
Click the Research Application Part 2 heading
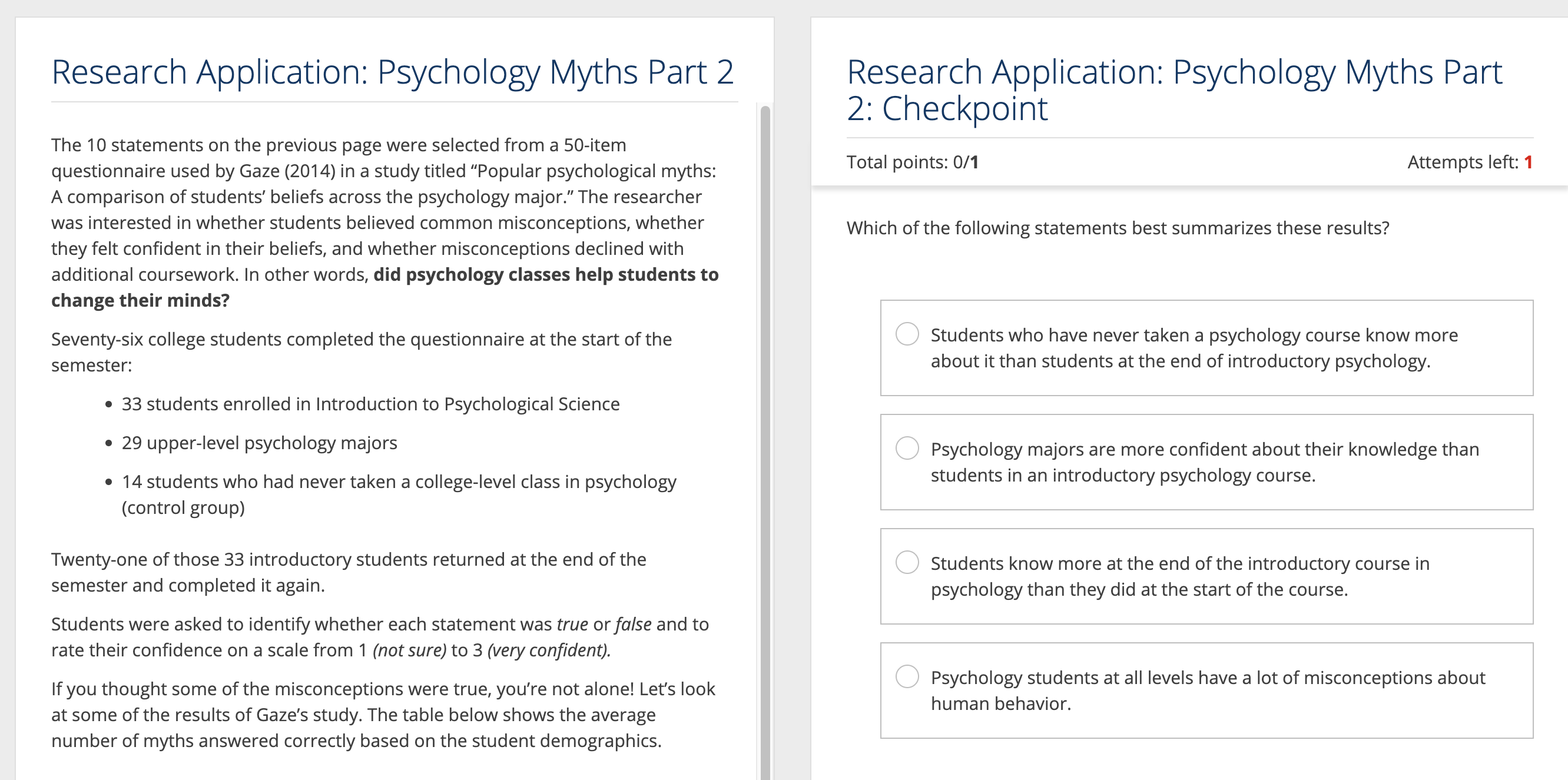[393, 71]
